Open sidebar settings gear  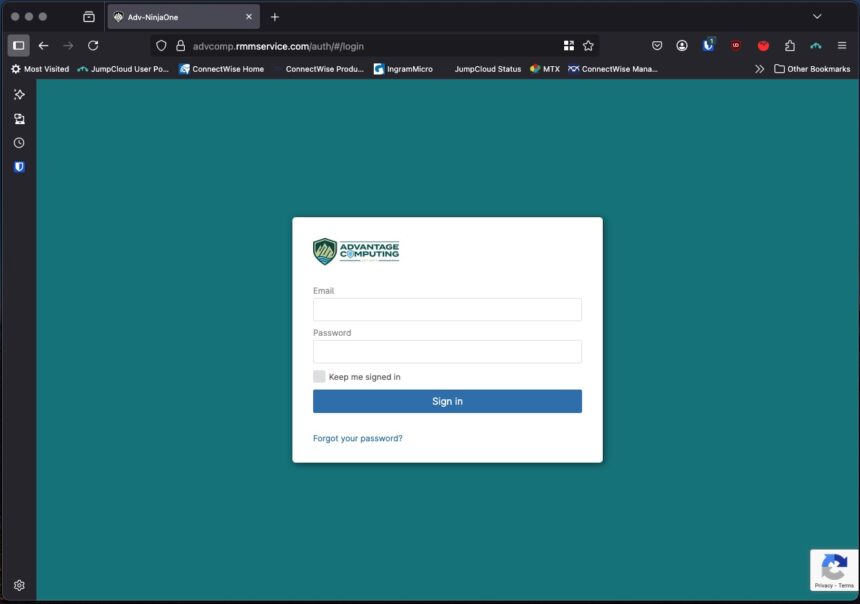pos(19,585)
